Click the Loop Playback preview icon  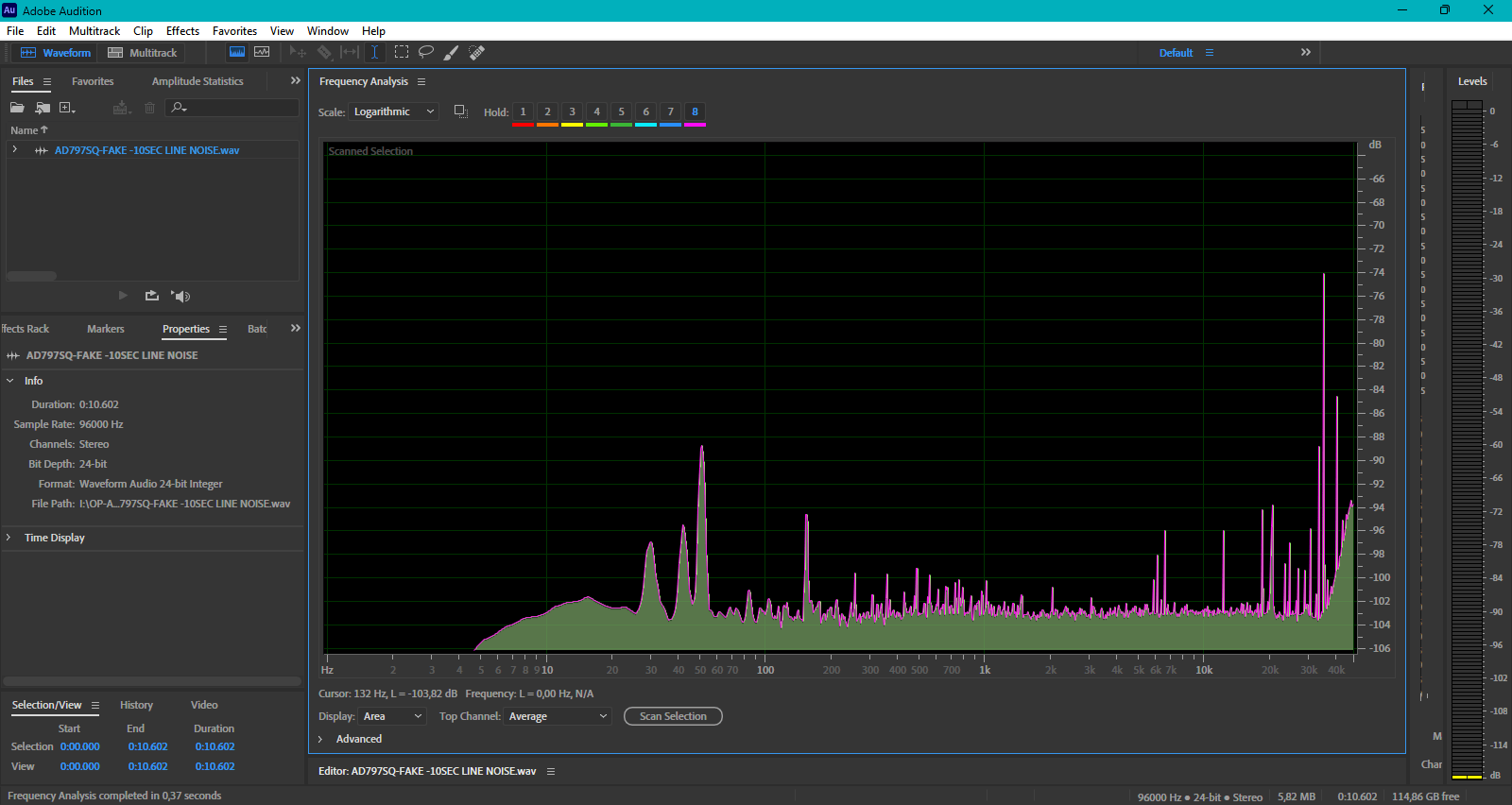pos(152,296)
